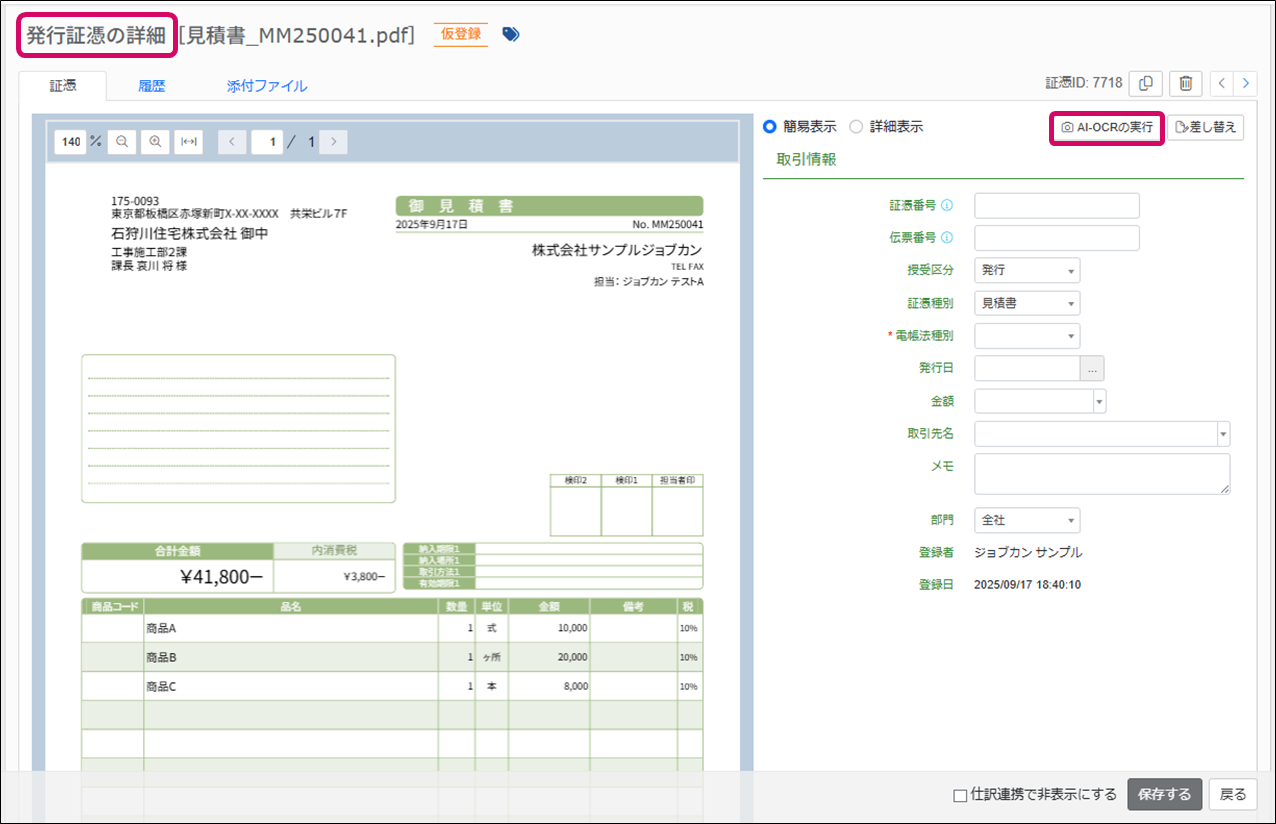Click the 保存する button
The width and height of the screenshot is (1276, 824).
pyautogui.click(x=1164, y=795)
